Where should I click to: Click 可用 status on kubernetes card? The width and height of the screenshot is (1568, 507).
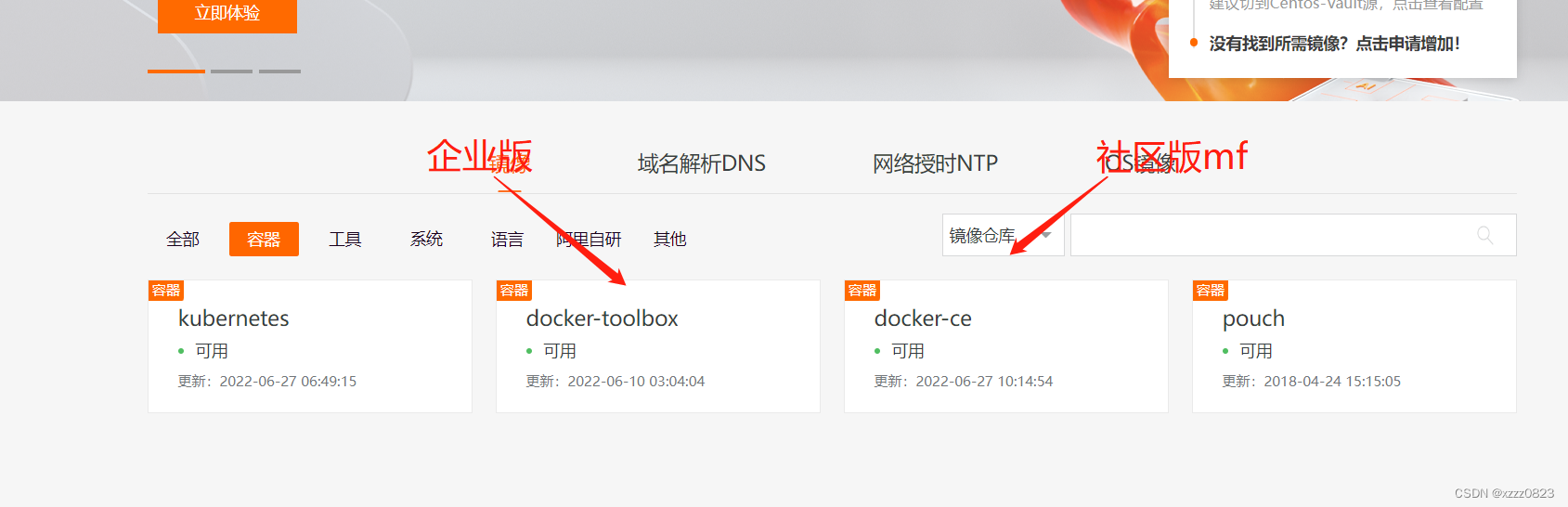click(x=212, y=351)
